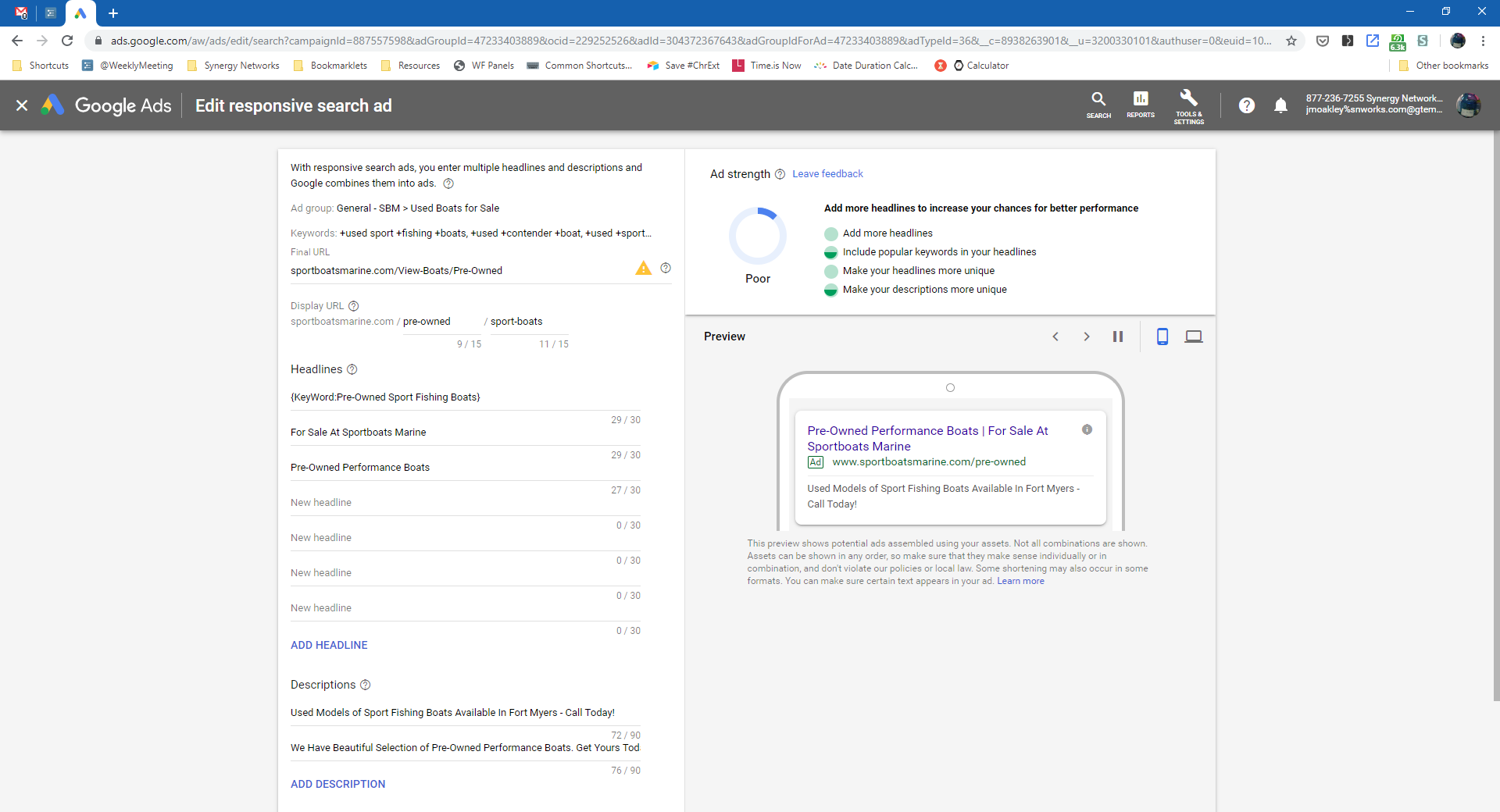This screenshot has height=812, width=1500.
Task: Go back in the browser
Action: 17,41
